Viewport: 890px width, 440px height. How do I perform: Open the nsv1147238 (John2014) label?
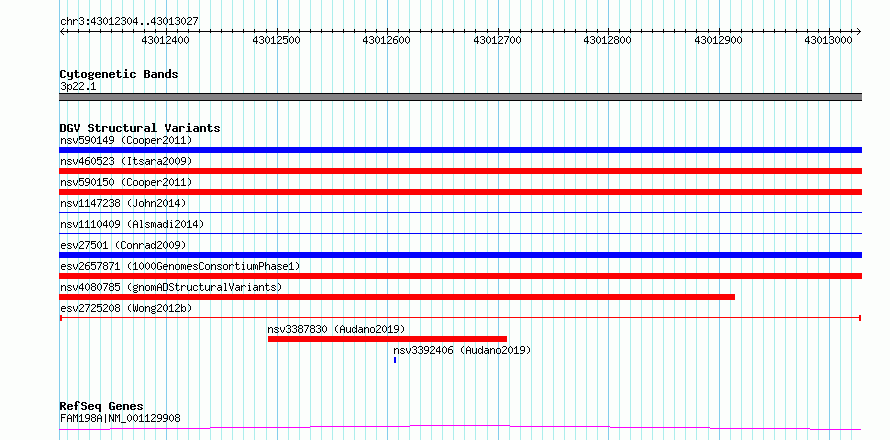[123, 203]
